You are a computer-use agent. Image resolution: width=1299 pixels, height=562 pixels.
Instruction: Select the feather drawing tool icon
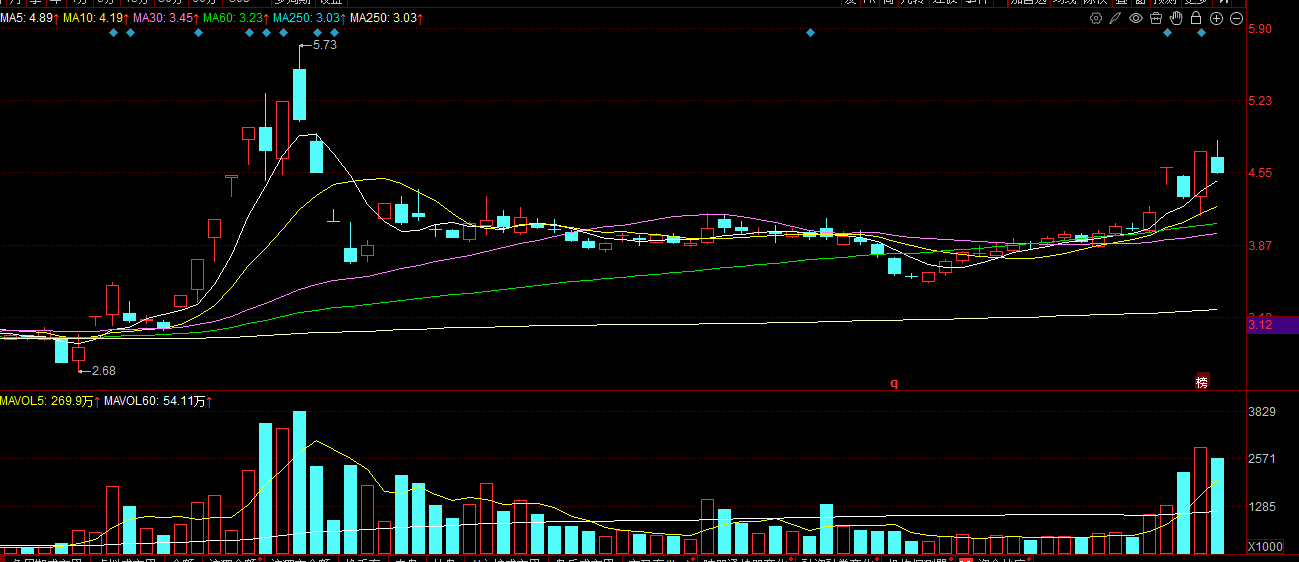point(1116,18)
